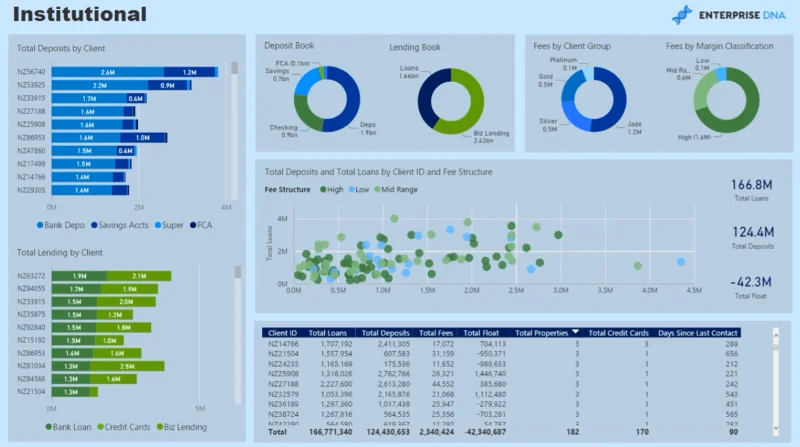
Task: Filter scatter by High fee structure
Action: [331, 189]
